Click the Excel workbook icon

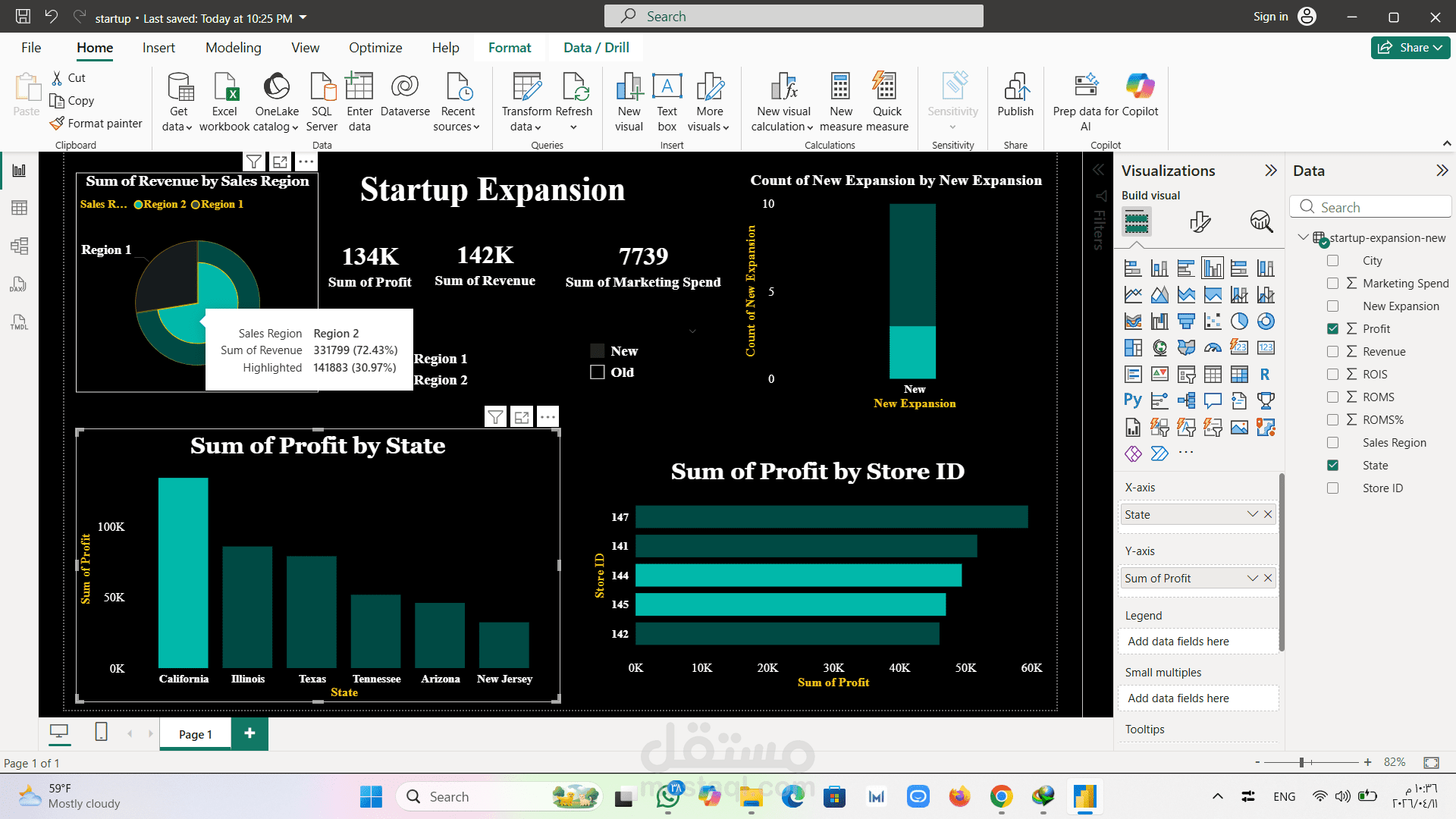click(x=224, y=87)
